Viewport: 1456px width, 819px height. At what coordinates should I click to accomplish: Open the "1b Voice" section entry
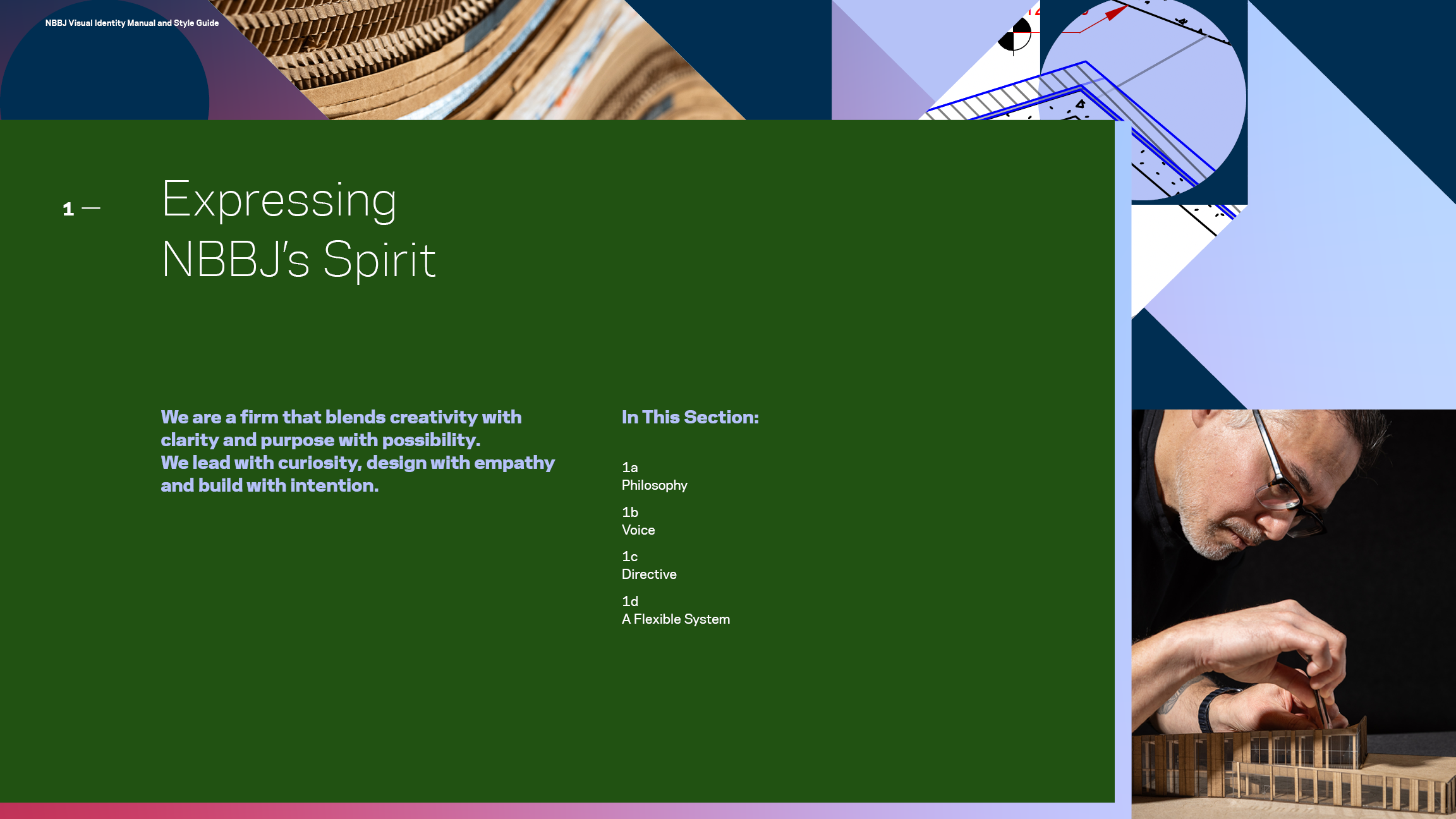[638, 521]
